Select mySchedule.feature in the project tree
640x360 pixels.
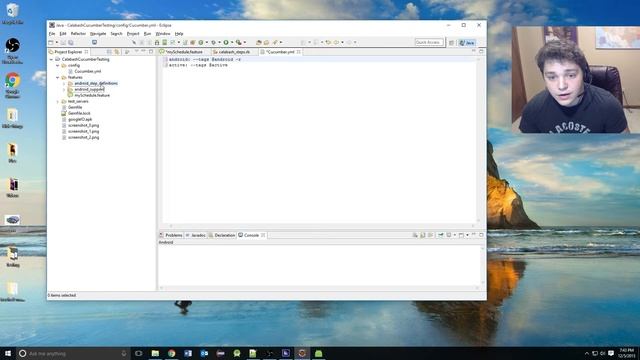click(x=92, y=95)
